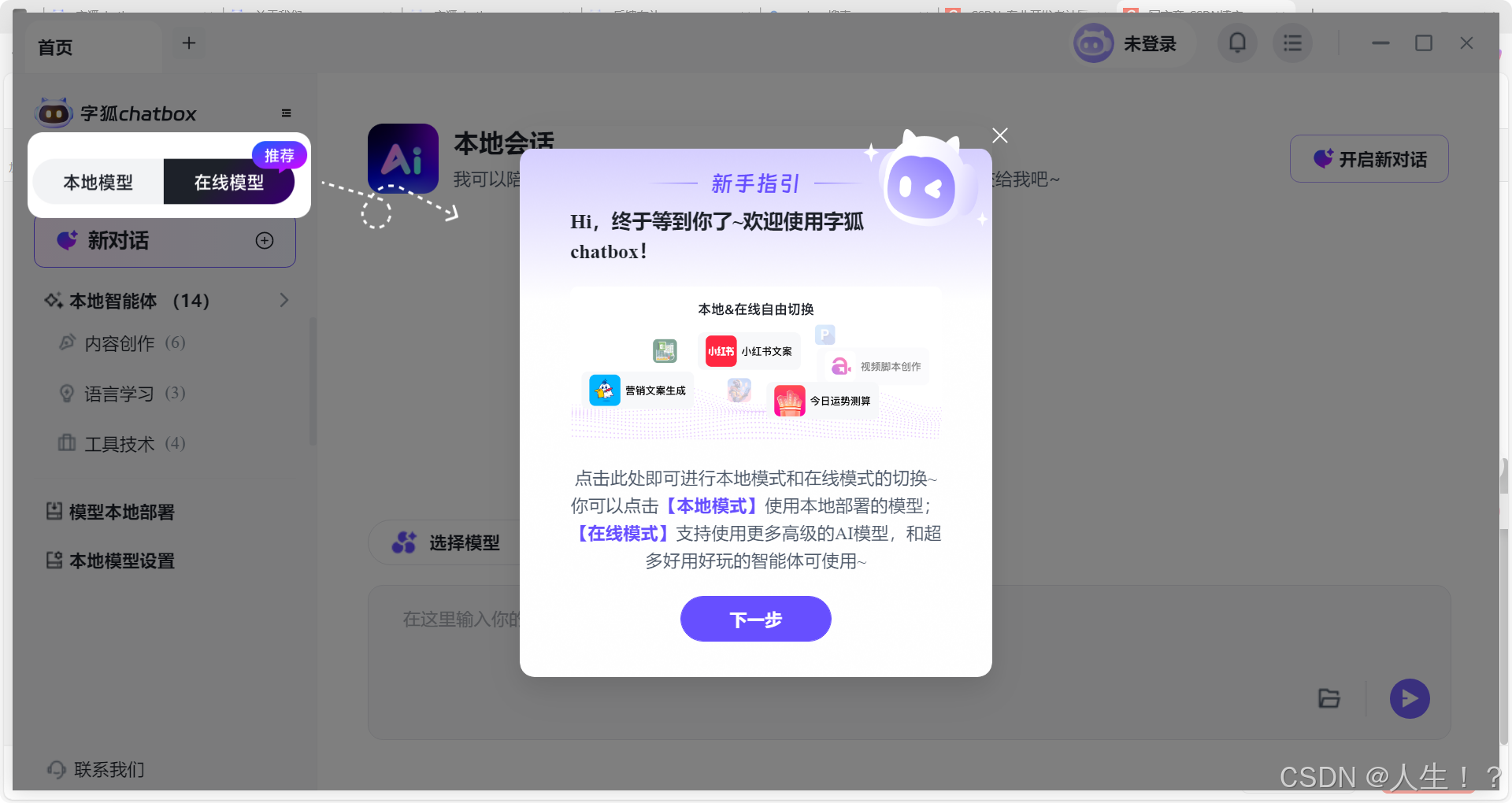Click the sidebar vertical scrollbar

point(313,381)
